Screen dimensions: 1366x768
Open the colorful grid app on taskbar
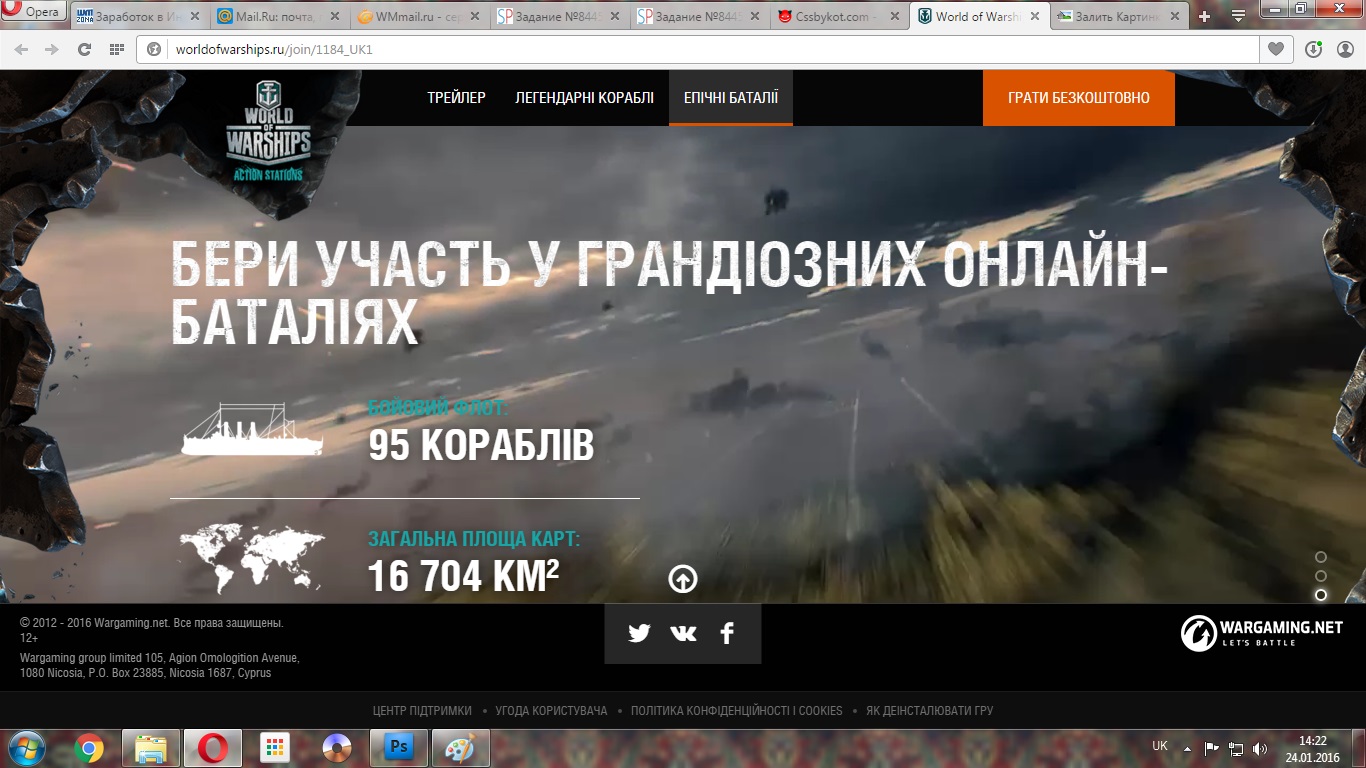(x=274, y=748)
